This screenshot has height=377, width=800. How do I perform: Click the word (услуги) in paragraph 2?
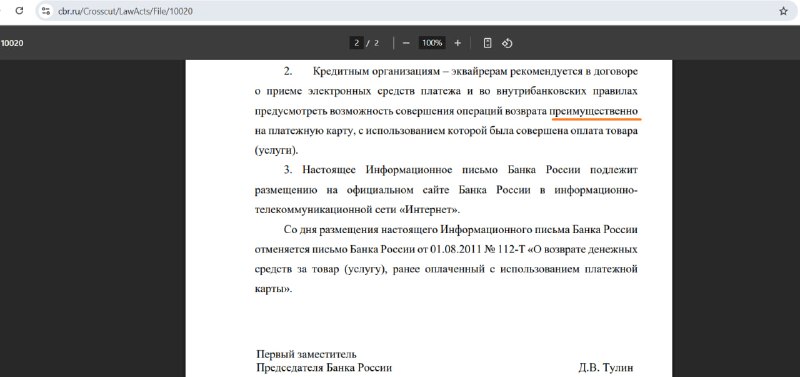point(276,151)
